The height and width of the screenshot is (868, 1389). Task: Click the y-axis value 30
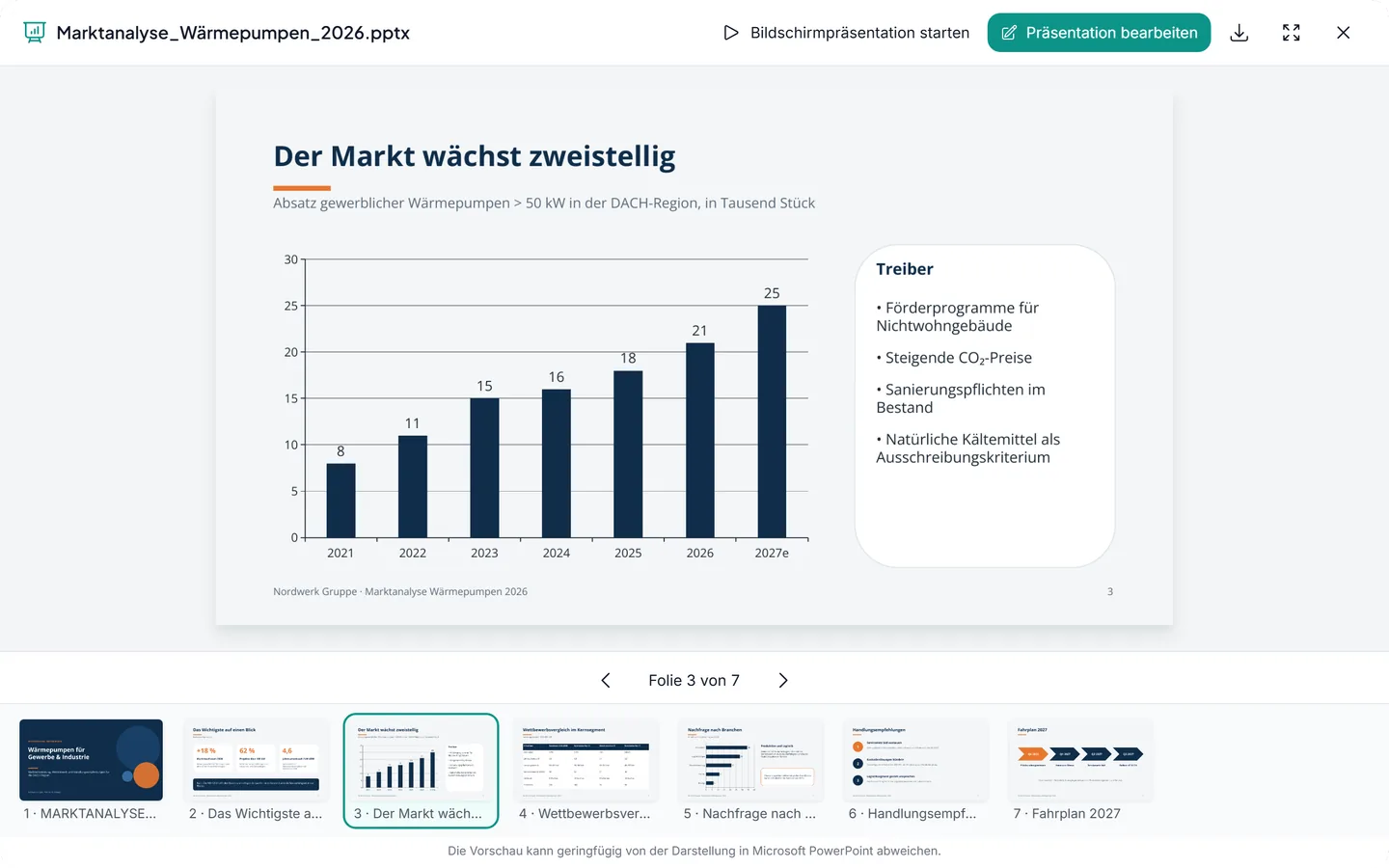click(x=291, y=259)
